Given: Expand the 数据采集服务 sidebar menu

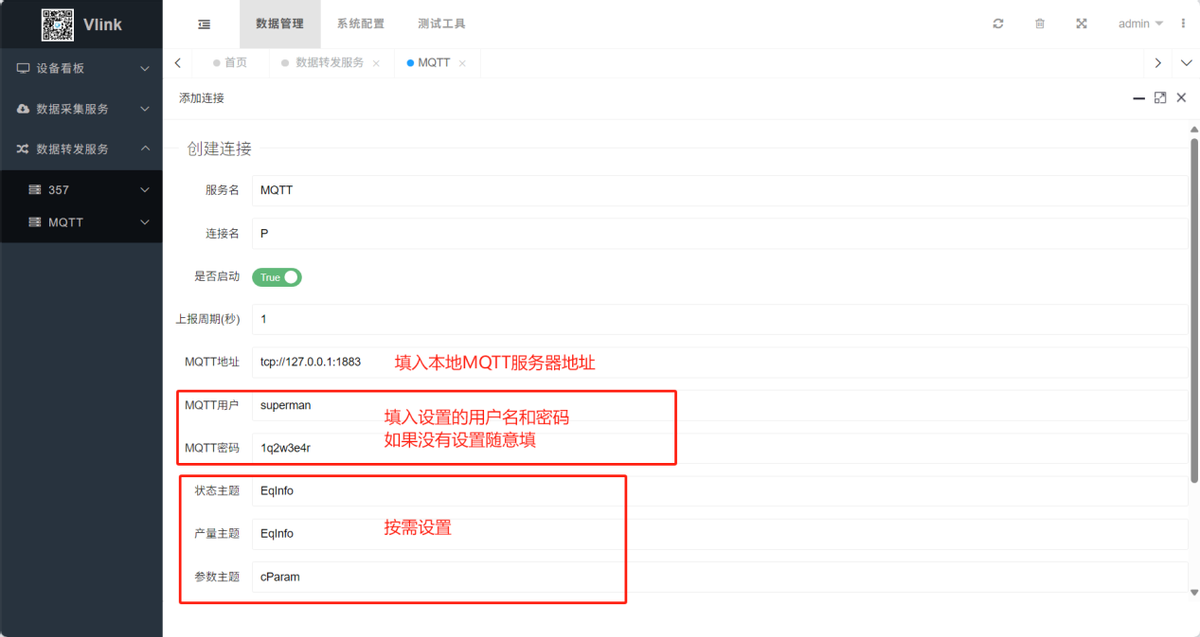Looking at the screenshot, I should click(81, 108).
